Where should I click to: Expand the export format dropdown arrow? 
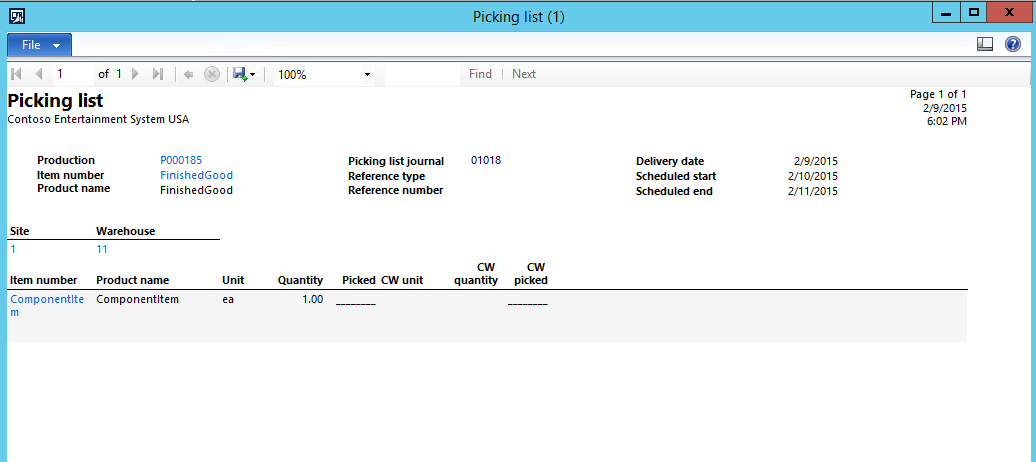[253, 75]
